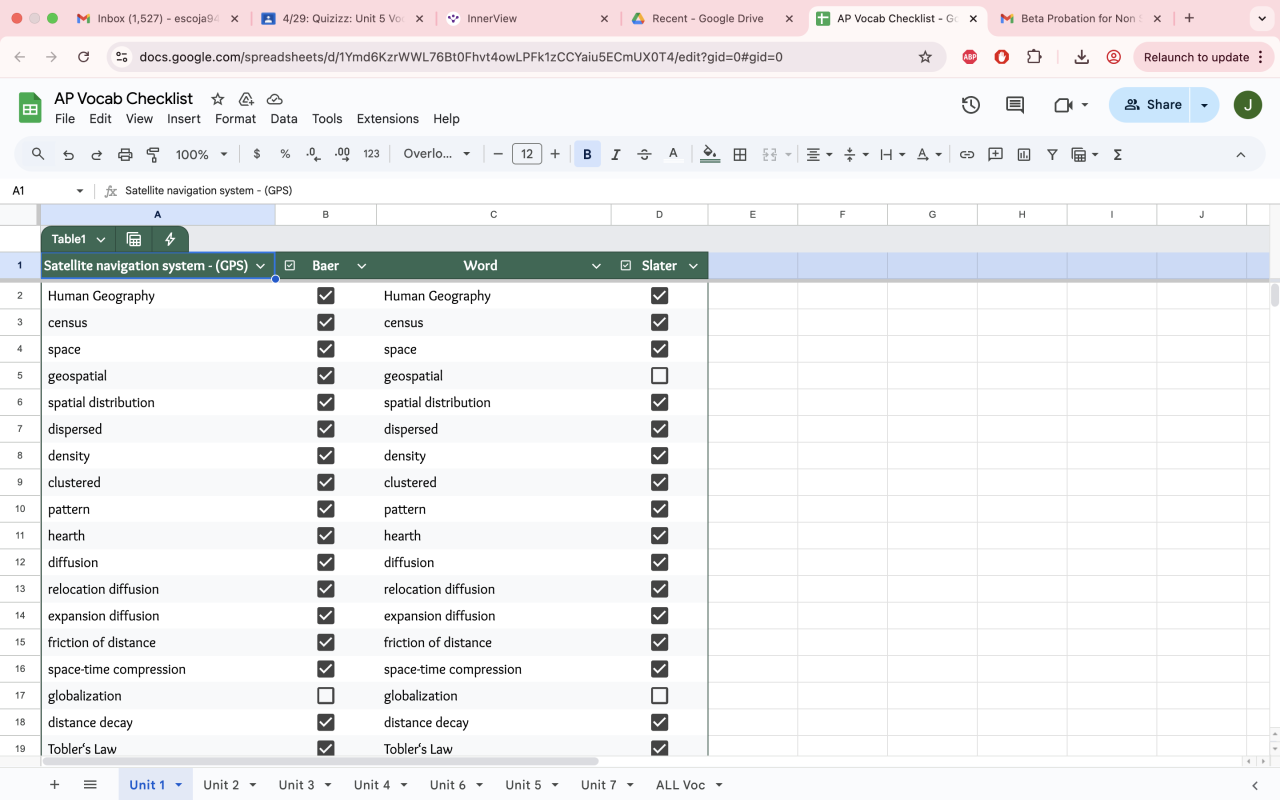This screenshot has width=1280, height=800.
Task: Format as currency
Action: click(257, 154)
